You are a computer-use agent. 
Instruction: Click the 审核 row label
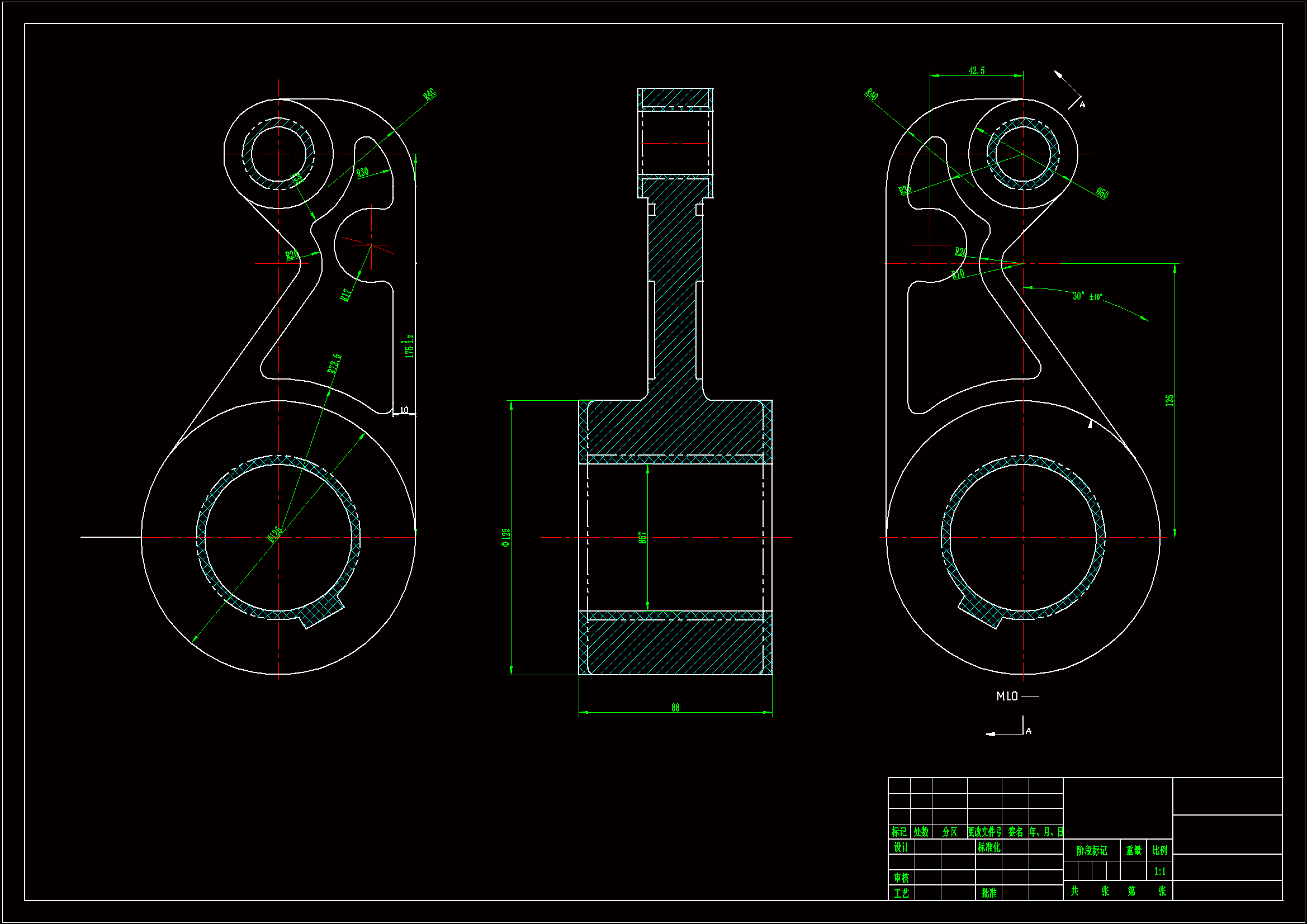pyautogui.click(x=901, y=878)
